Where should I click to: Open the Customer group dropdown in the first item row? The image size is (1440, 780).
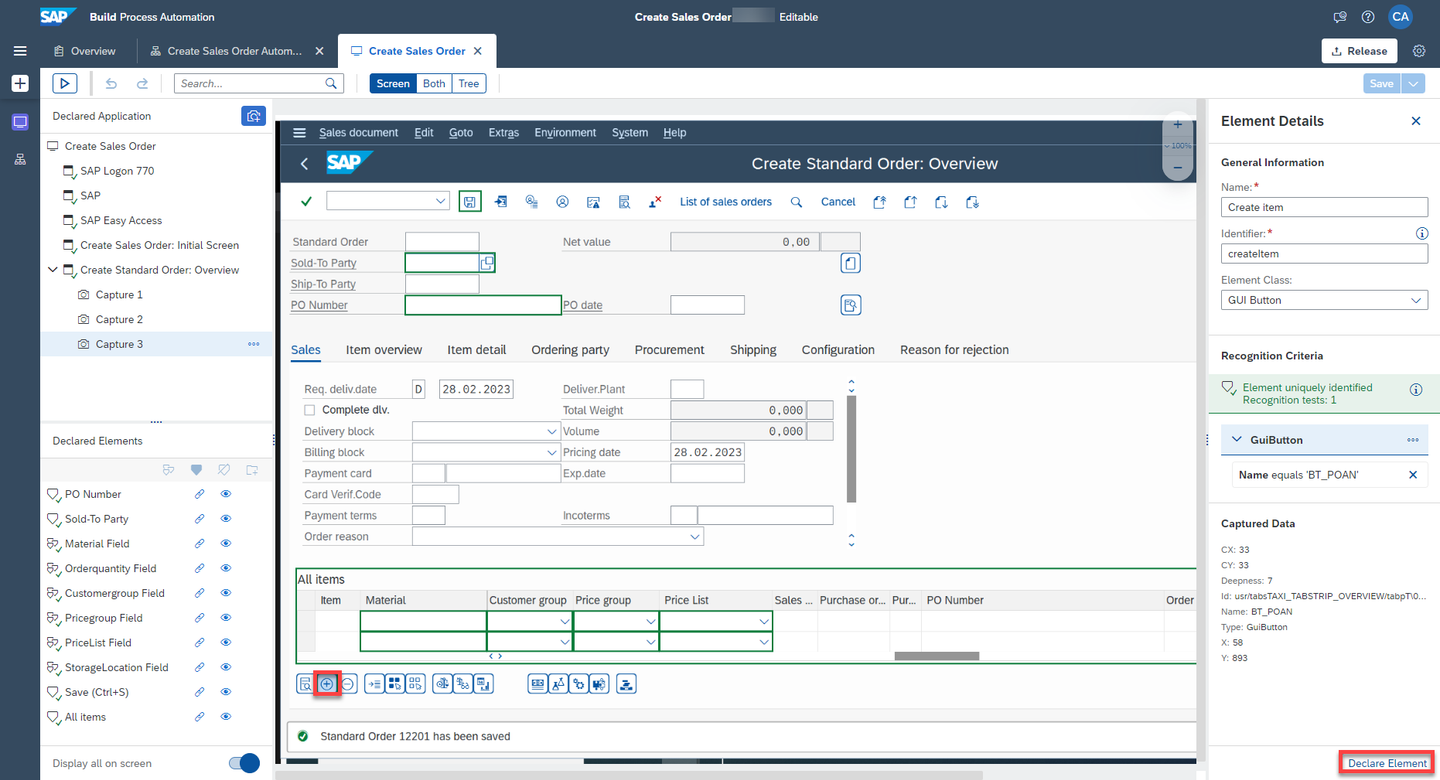tap(565, 621)
